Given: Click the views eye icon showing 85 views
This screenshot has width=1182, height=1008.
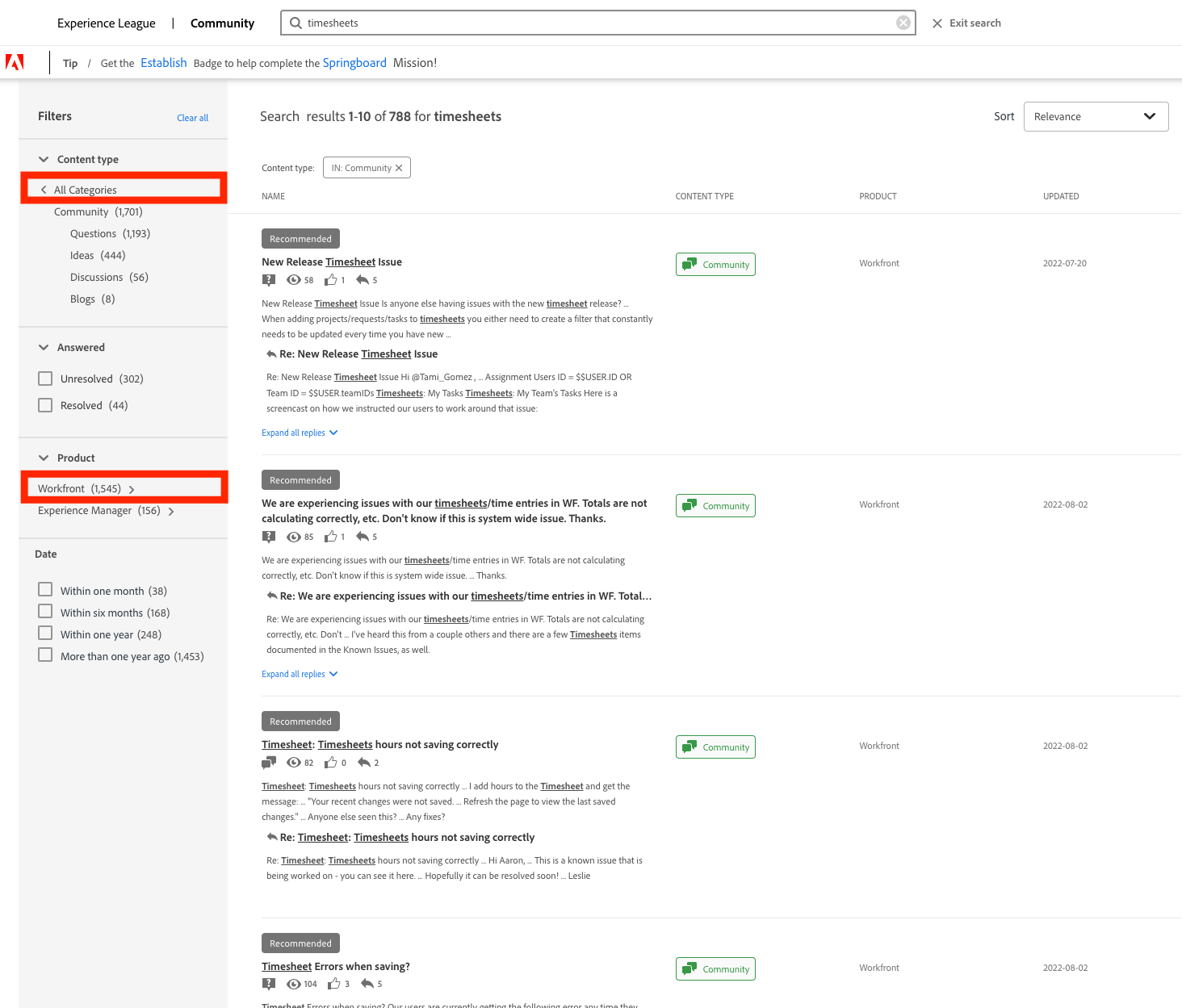Looking at the screenshot, I should click(295, 537).
